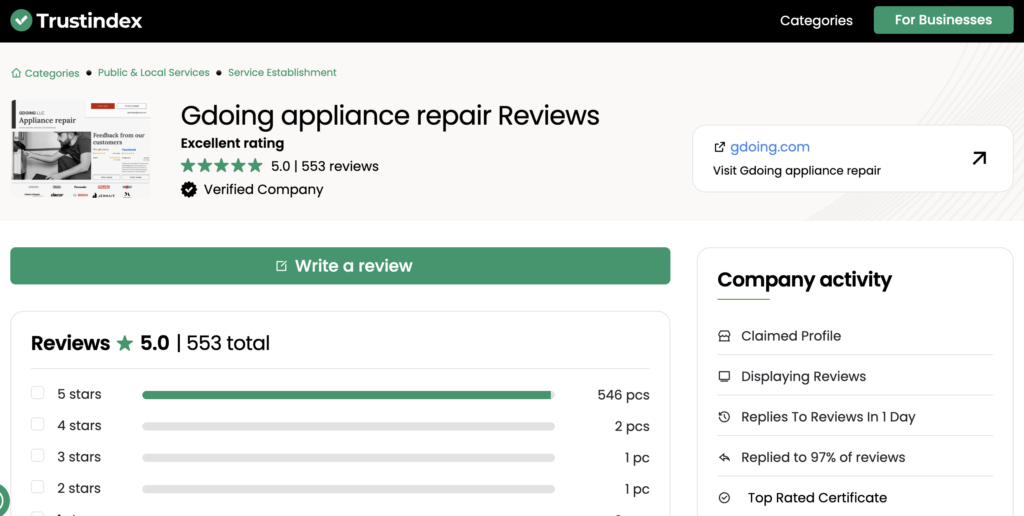
Task: Click the '5.0 | 553 reviews' text
Action: pyautogui.click(x=325, y=166)
